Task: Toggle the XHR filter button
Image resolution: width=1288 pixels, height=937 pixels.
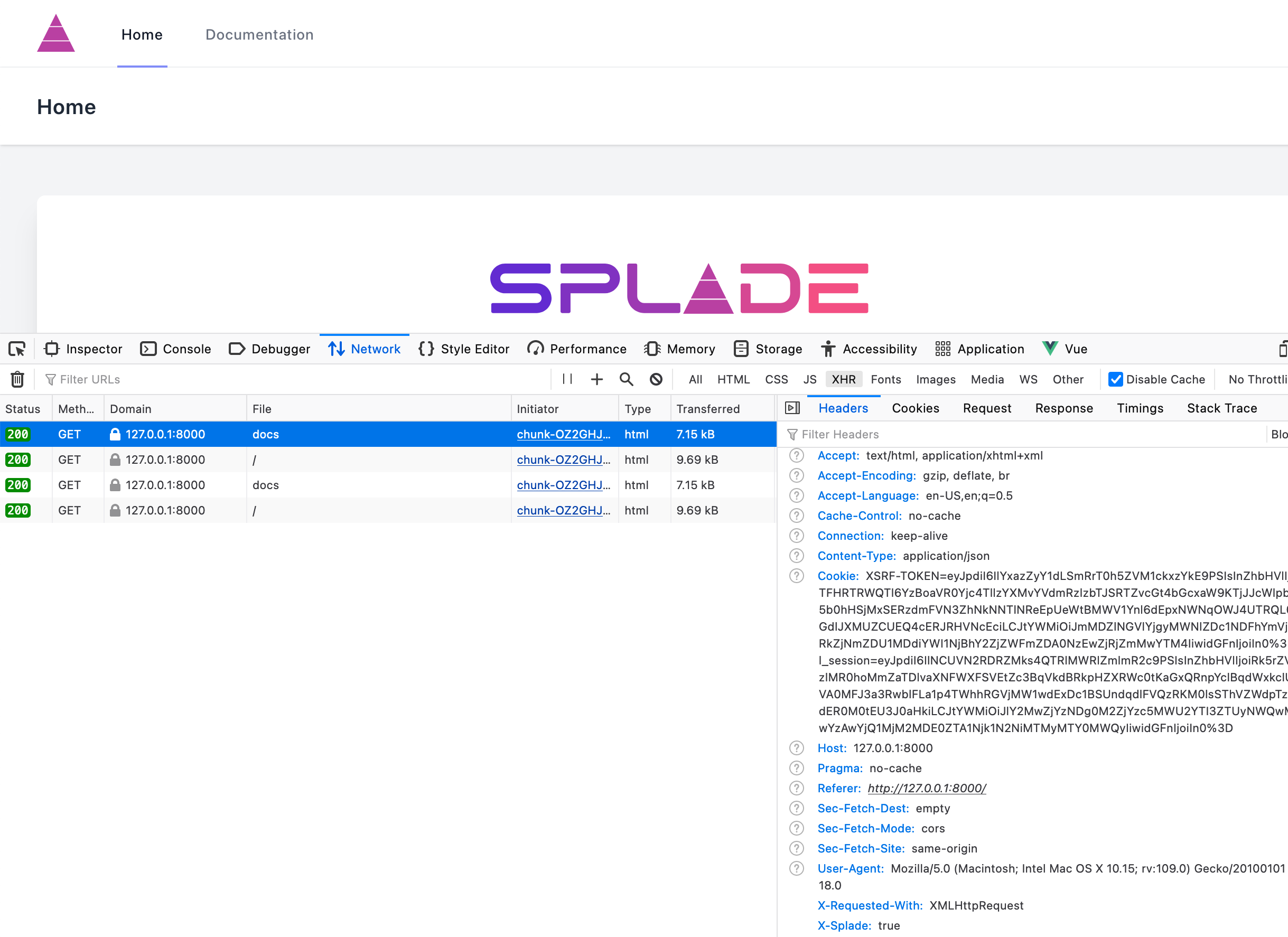Action: tap(843, 379)
